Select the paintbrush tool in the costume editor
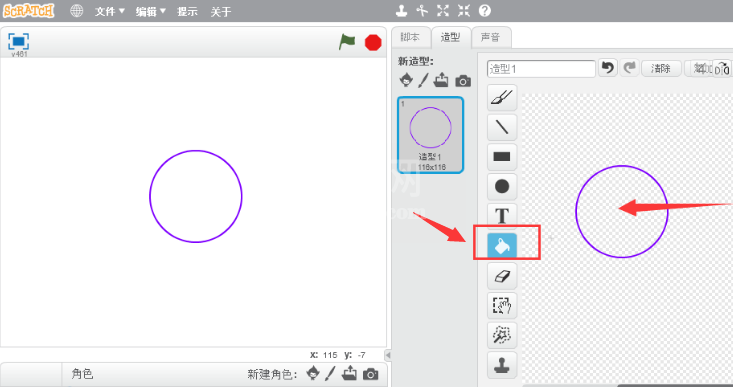Screen dimensions: 733x387 (502, 97)
